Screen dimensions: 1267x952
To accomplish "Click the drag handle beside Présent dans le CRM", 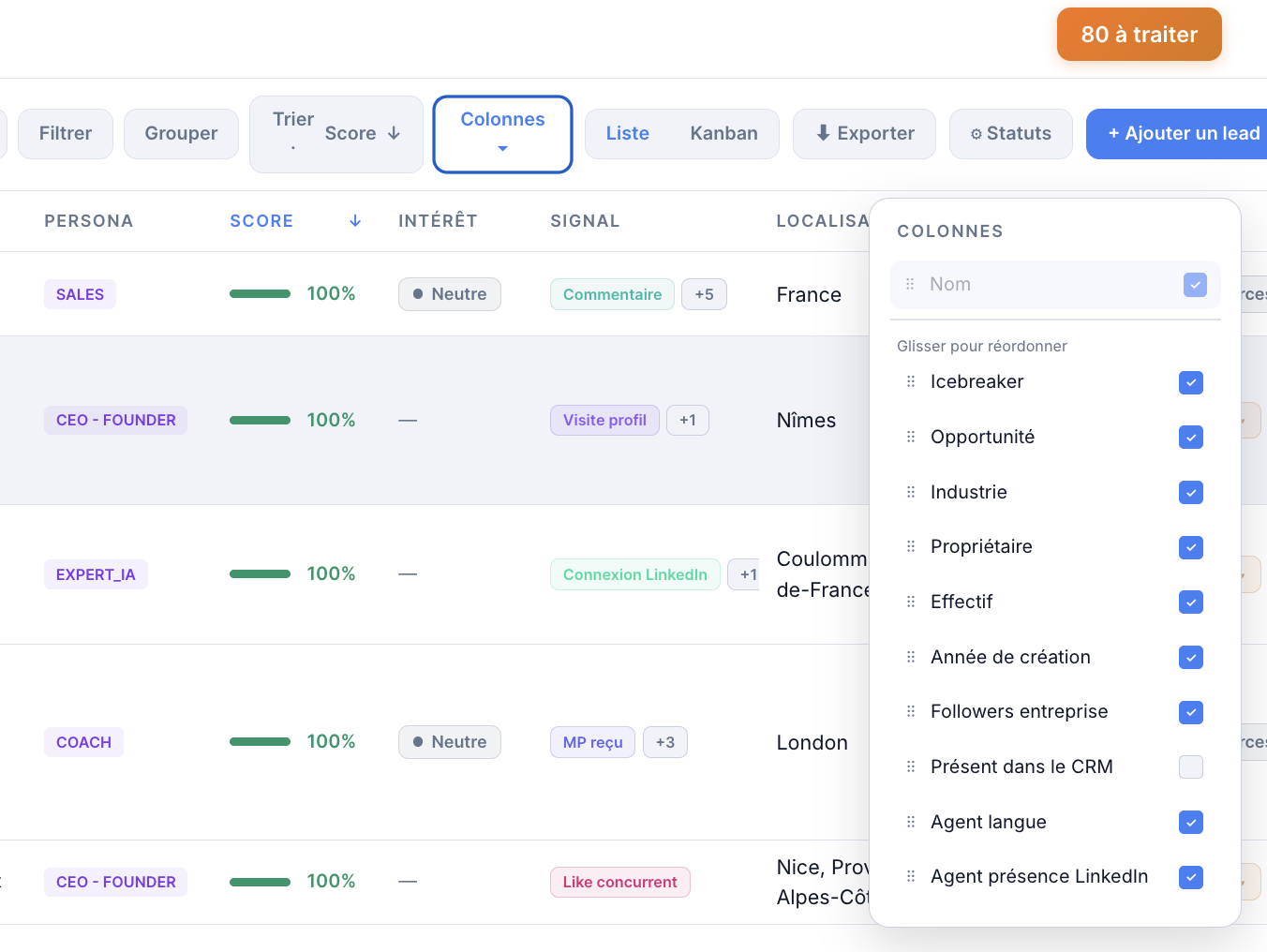I will 911,766.
